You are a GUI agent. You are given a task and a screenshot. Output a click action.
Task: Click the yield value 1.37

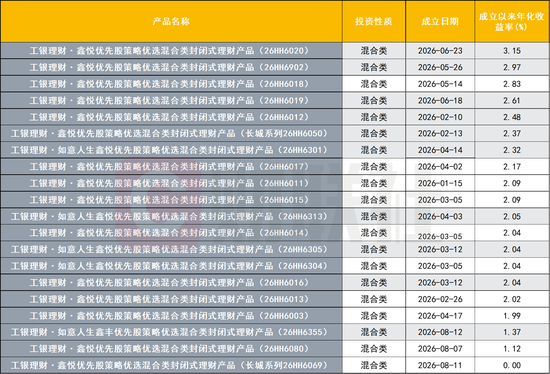pos(512,332)
